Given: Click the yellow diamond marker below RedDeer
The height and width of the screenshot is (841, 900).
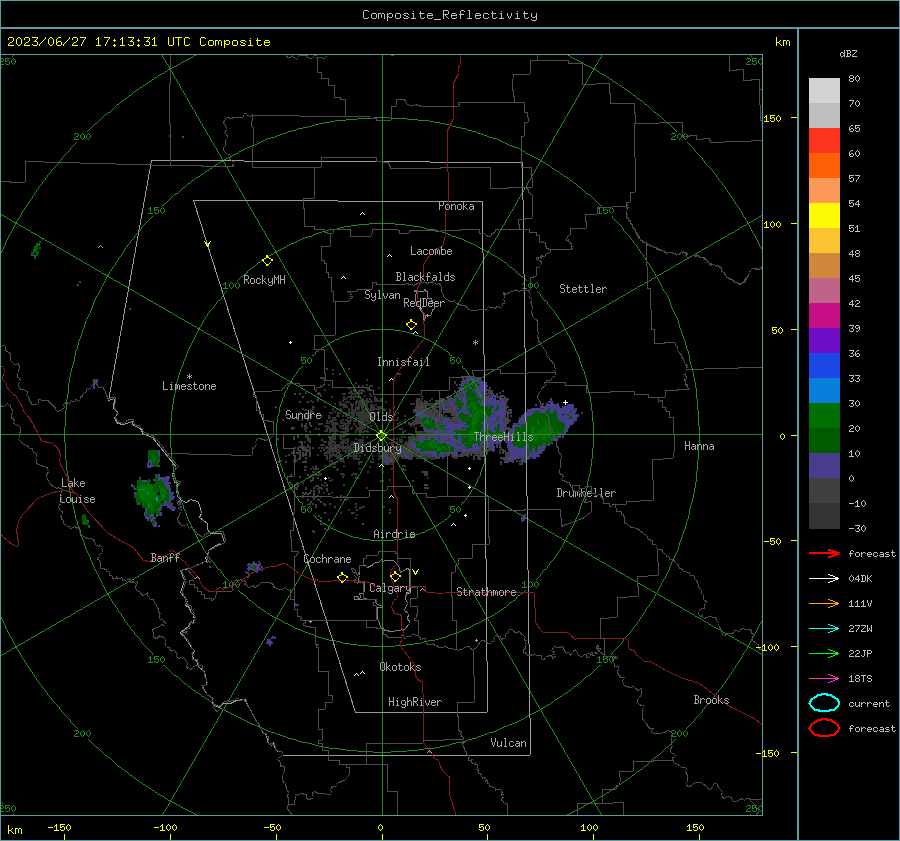Looking at the screenshot, I should (412, 325).
